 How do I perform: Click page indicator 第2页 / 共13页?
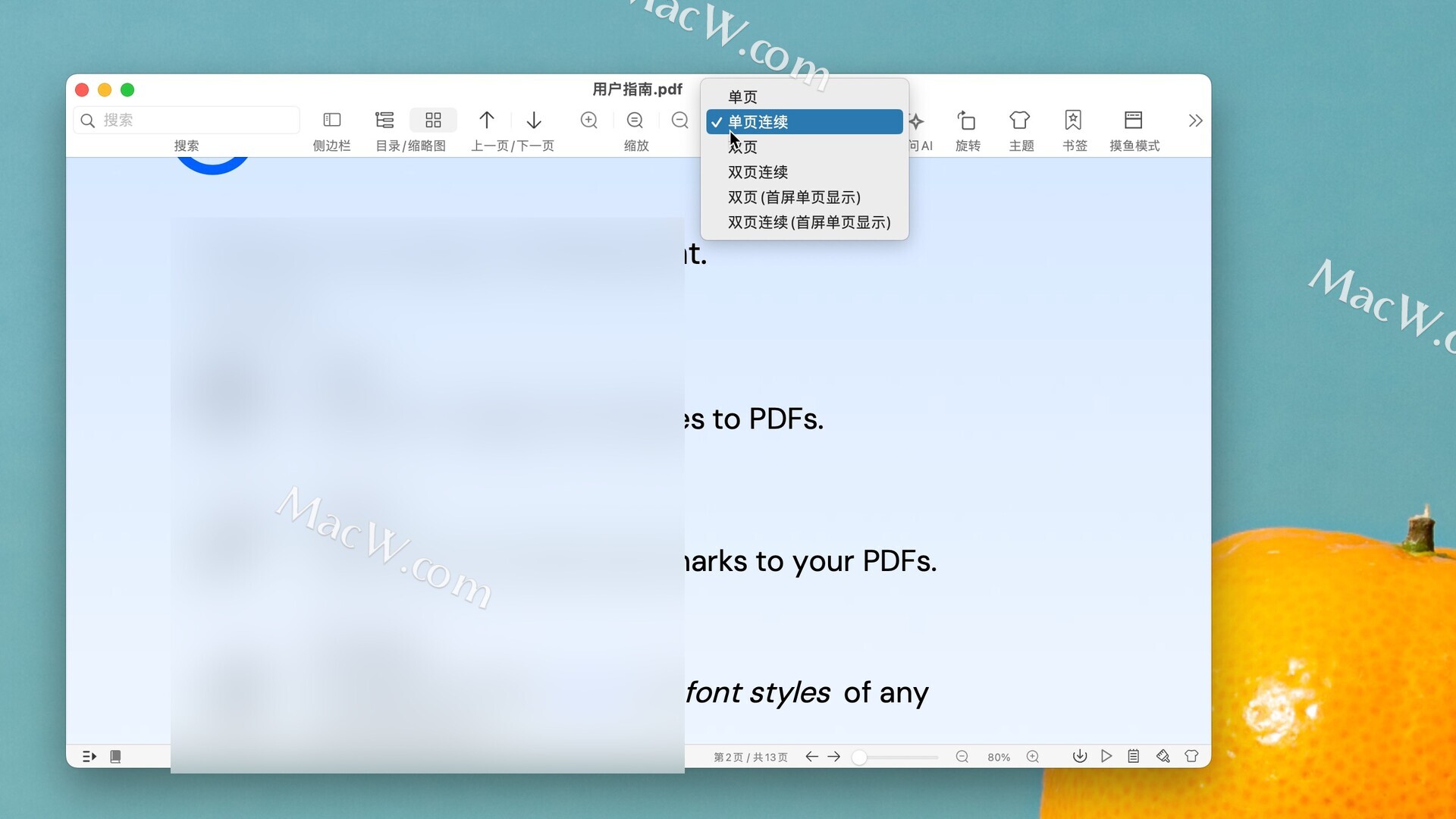click(x=751, y=757)
